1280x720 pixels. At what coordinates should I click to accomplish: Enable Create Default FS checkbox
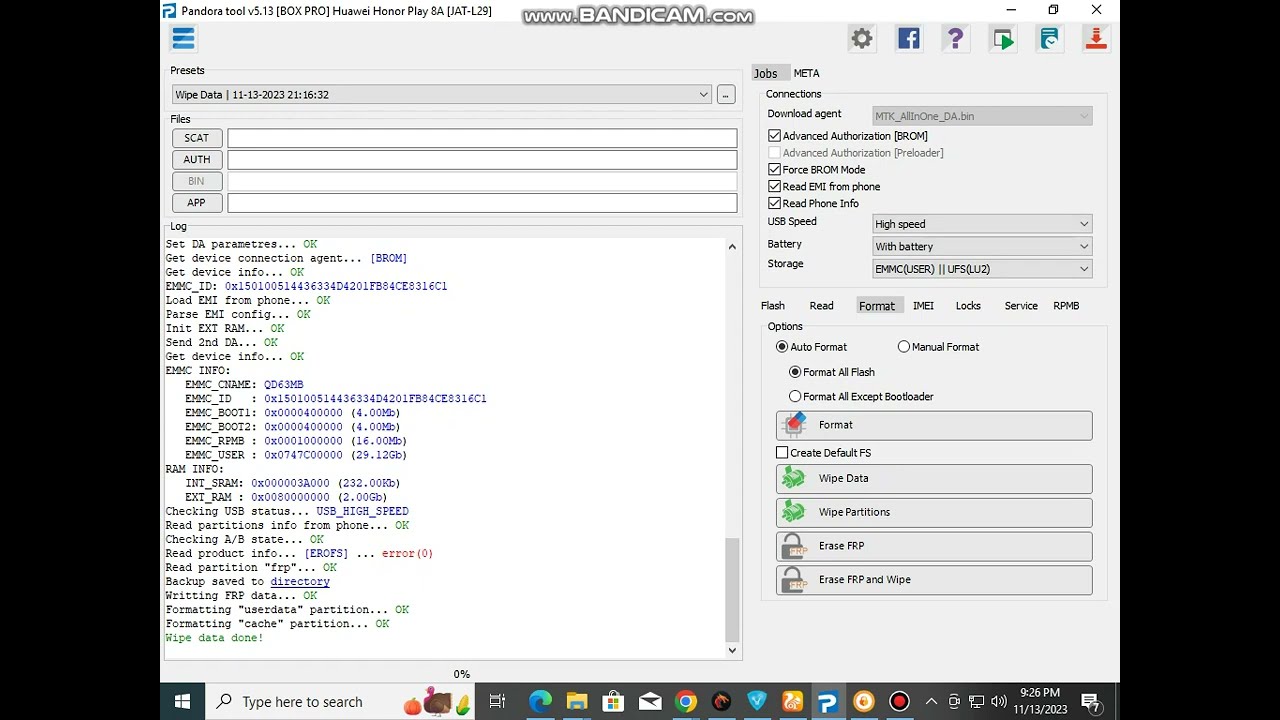coord(782,453)
